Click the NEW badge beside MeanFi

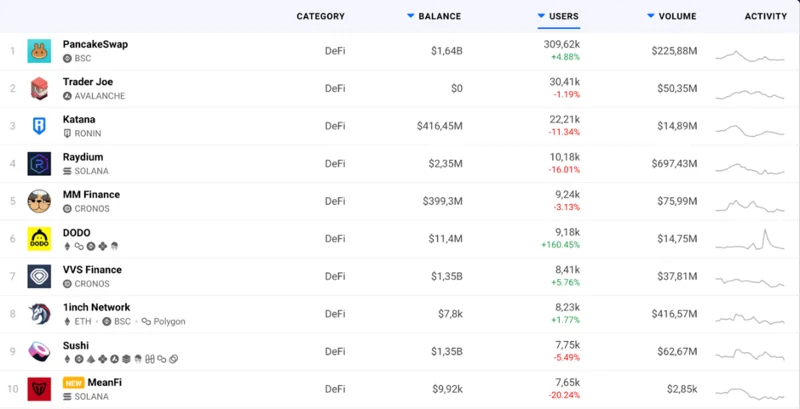(73, 382)
